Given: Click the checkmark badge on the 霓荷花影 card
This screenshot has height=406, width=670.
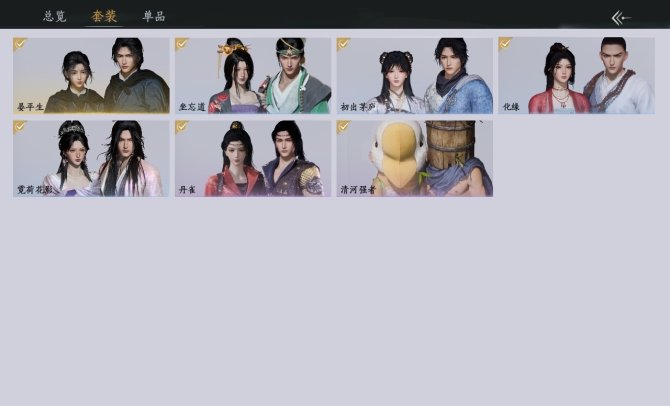Looking at the screenshot, I should [19, 127].
